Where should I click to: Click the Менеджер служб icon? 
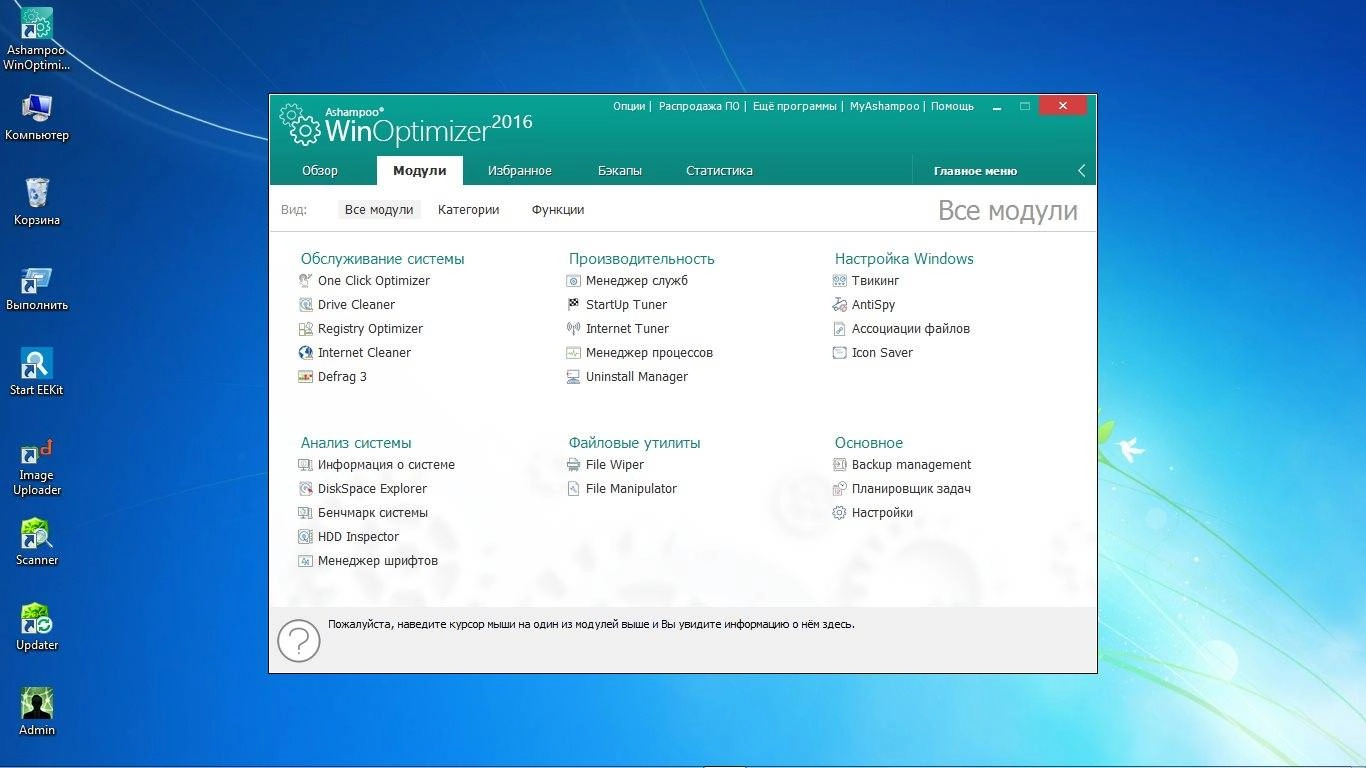pos(574,281)
